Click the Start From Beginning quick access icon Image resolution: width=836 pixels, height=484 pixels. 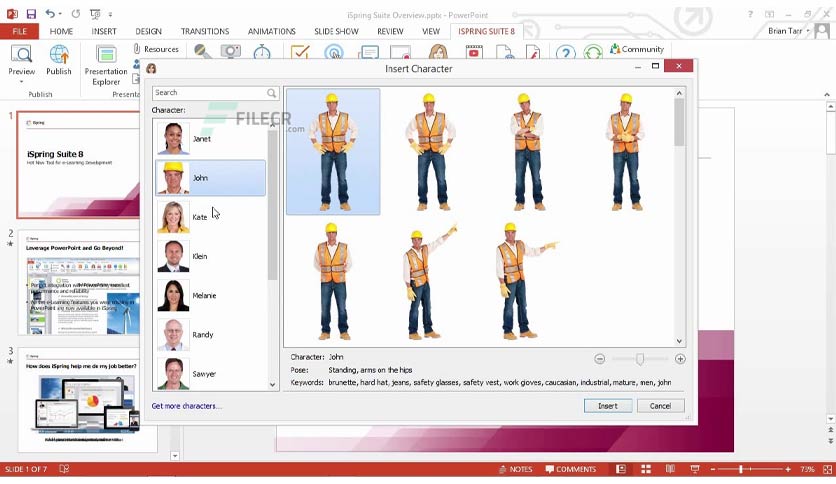pyautogui.click(x=95, y=14)
